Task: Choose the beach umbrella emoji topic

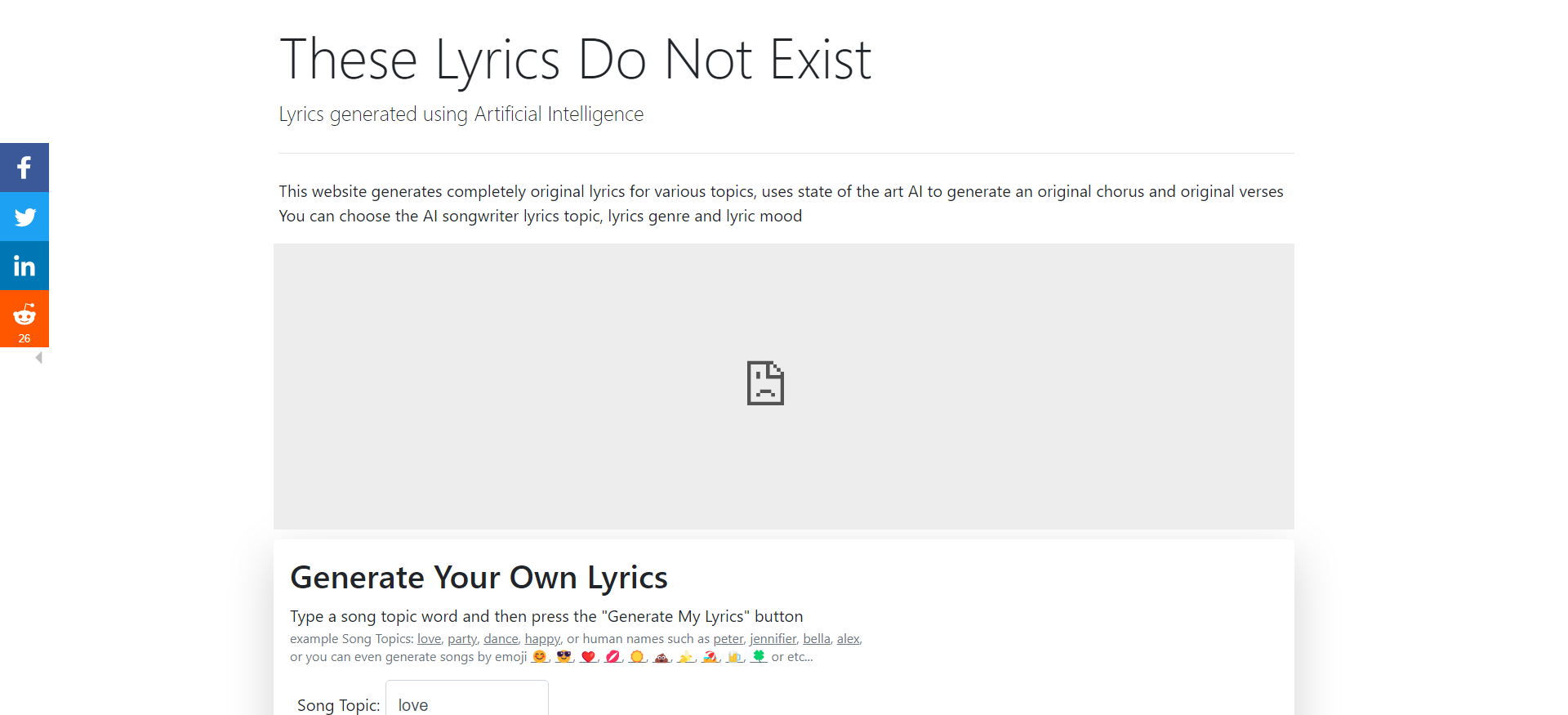Action: click(710, 656)
